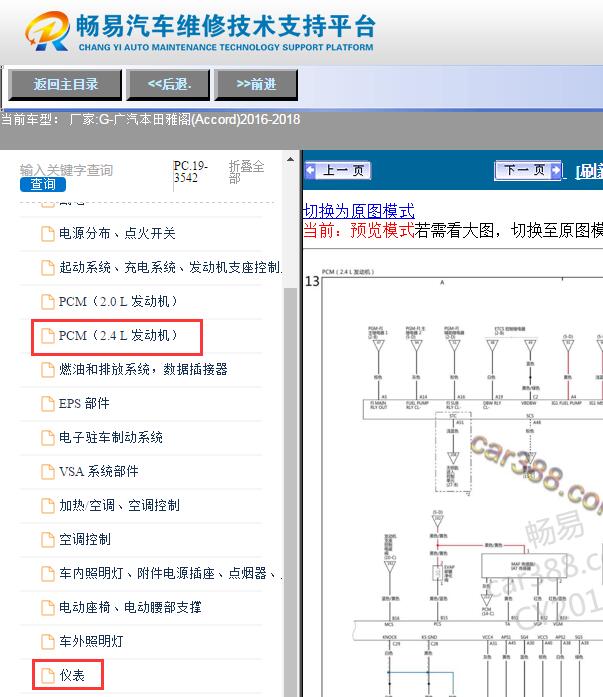Viewport: 603px width, 697px height.
Task: Click the left arrow icon on 上一页
Action: click(x=310, y=170)
